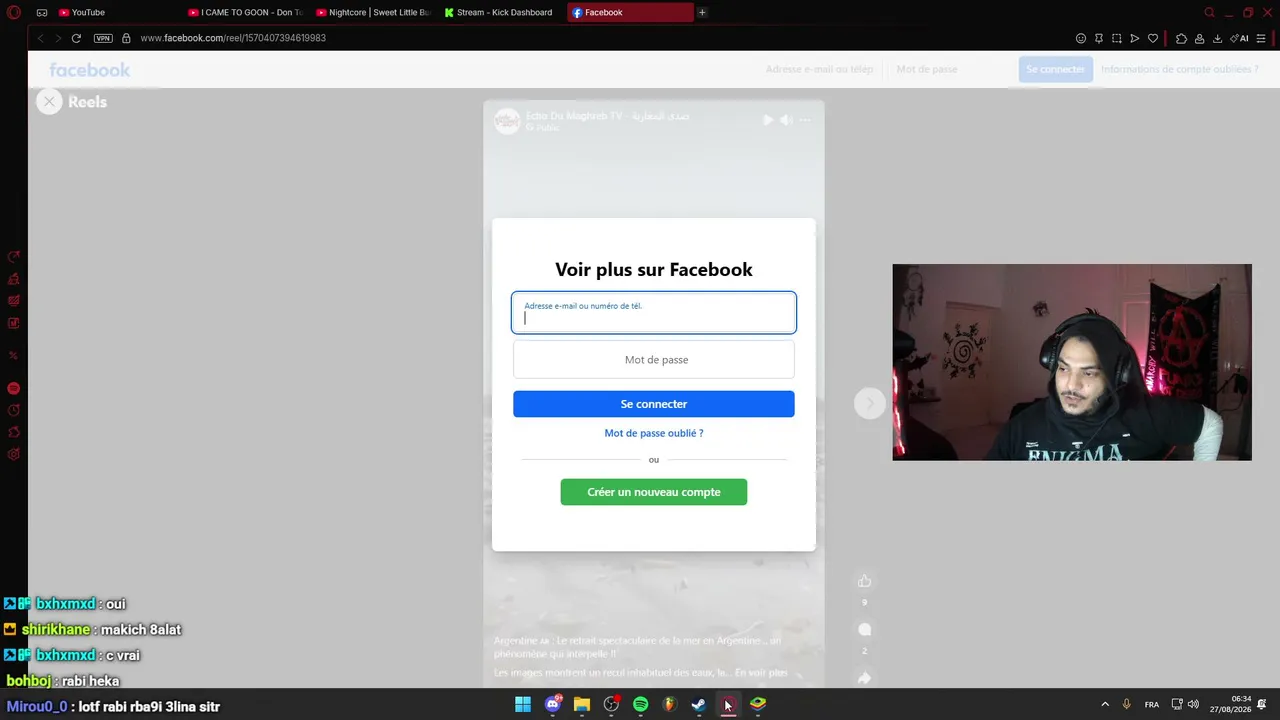Open the search tabs magnifier icon
The image size is (1280, 720).
pyautogui.click(x=1209, y=13)
